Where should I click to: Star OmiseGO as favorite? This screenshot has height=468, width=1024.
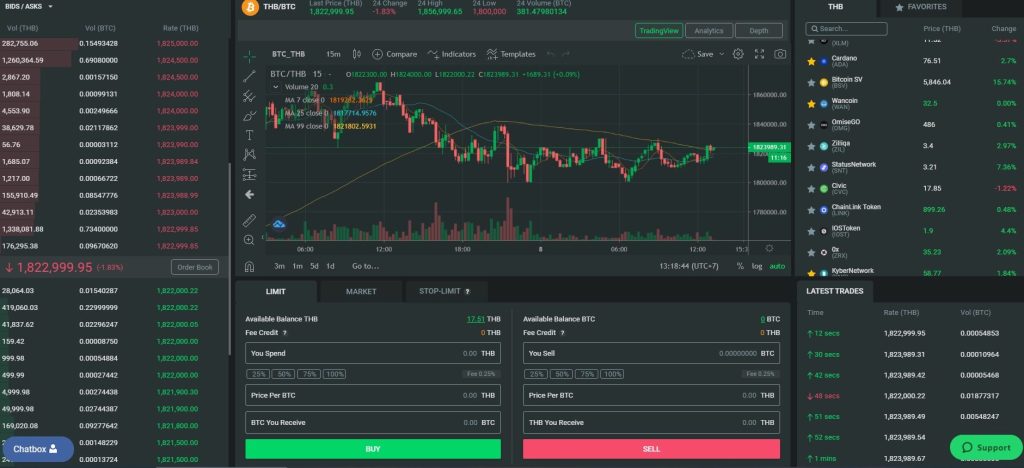[811, 125]
